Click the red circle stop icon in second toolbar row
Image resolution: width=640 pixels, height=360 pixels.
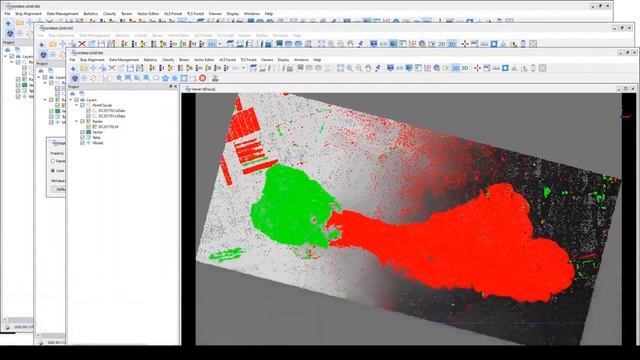[202, 78]
